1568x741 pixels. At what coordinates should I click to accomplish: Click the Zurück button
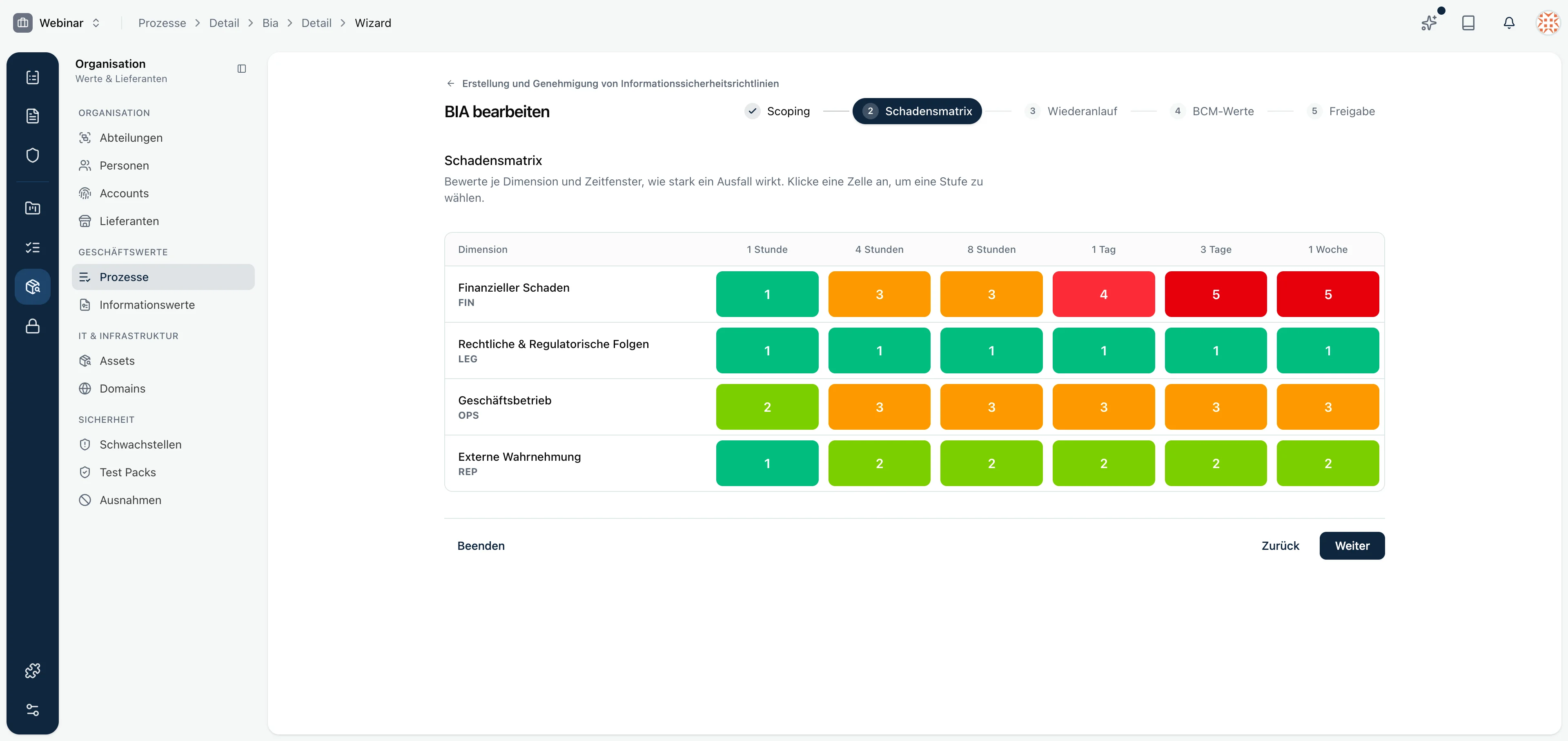[x=1280, y=546]
